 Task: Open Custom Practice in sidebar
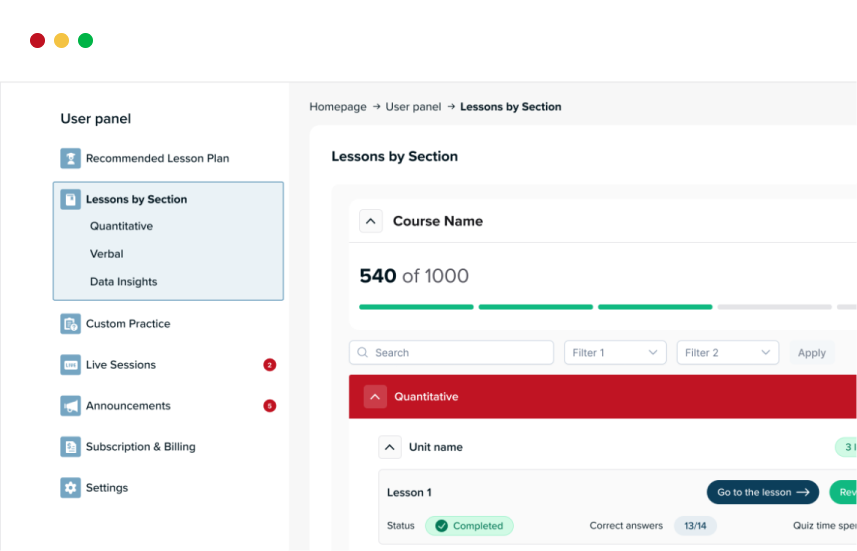[x=128, y=324]
